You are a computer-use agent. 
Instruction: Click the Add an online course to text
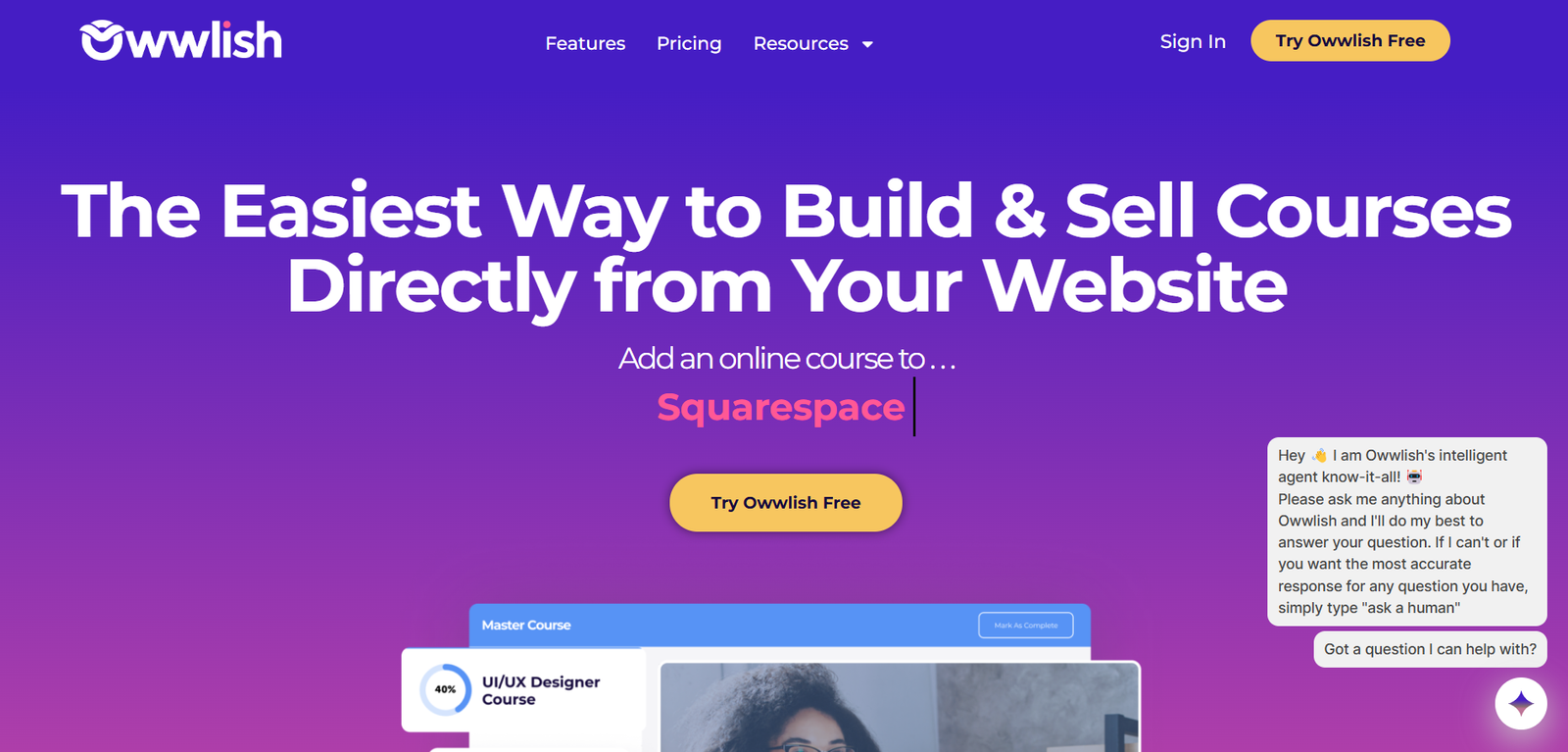tap(787, 359)
